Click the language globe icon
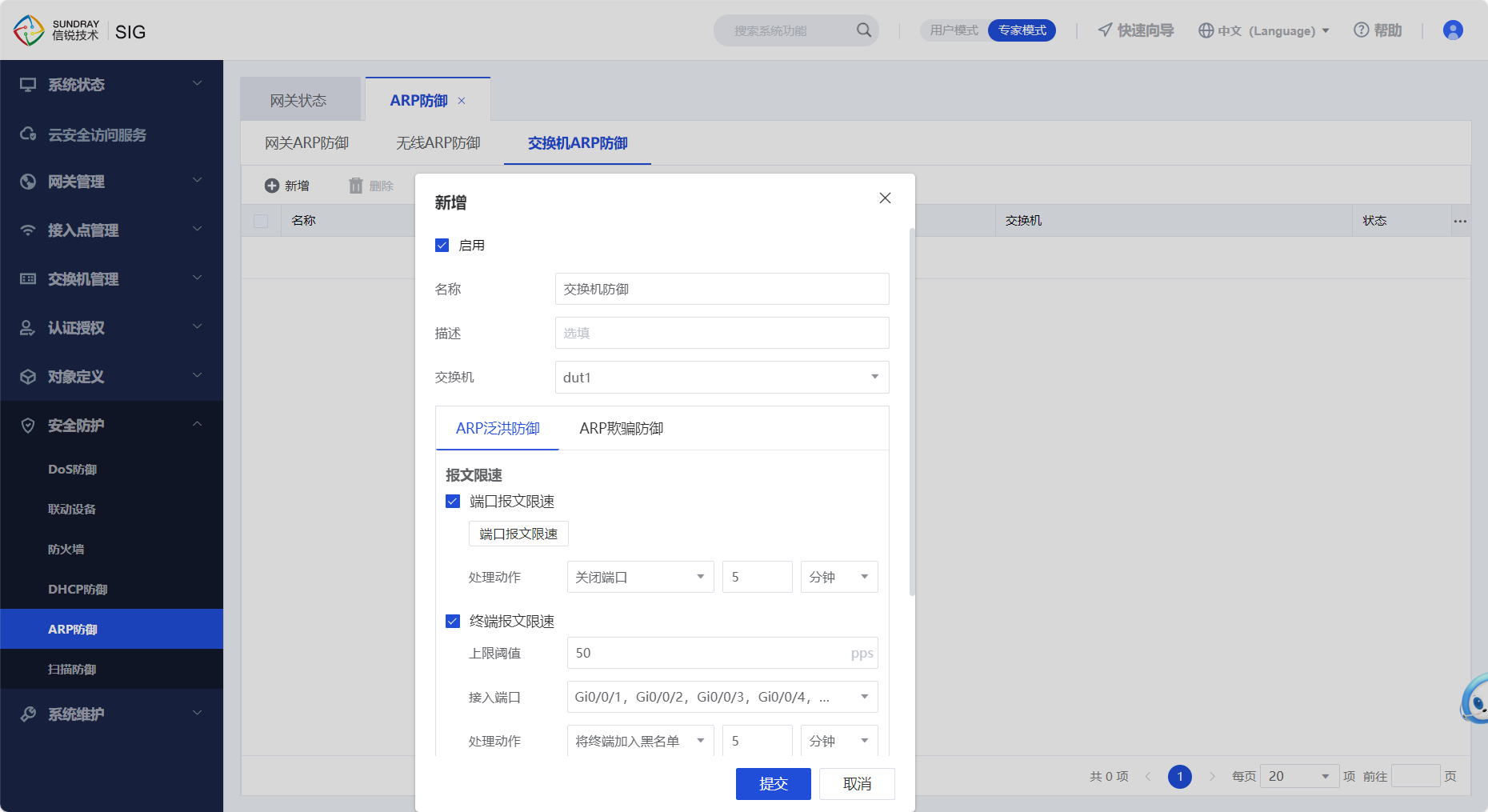1488x812 pixels. pos(1206,30)
